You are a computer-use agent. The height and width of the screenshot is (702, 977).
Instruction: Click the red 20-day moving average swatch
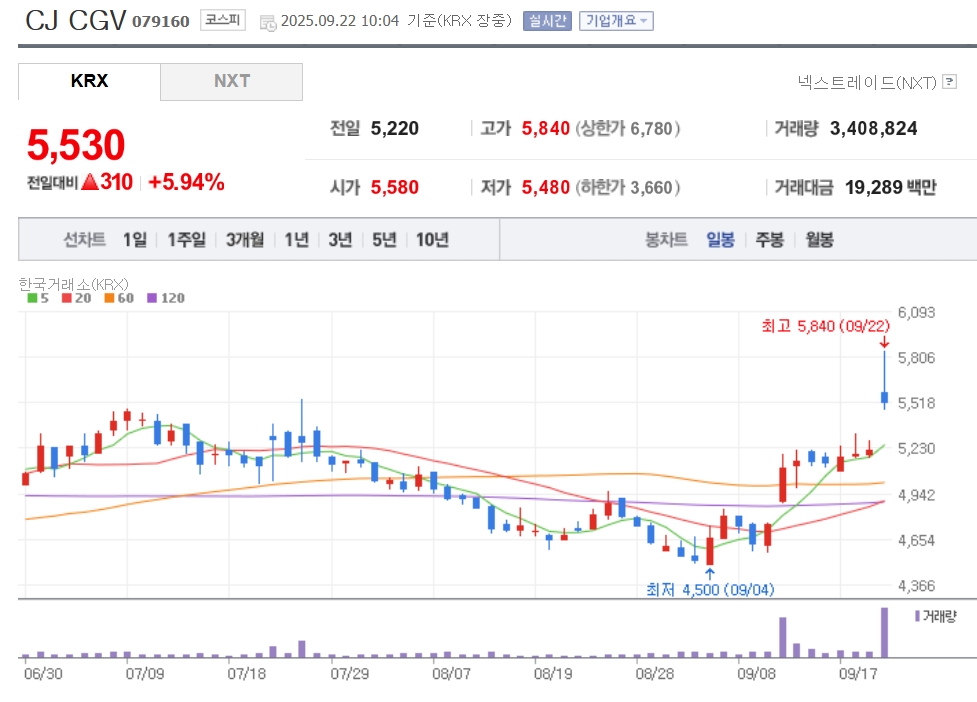click(x=67, y=298)
